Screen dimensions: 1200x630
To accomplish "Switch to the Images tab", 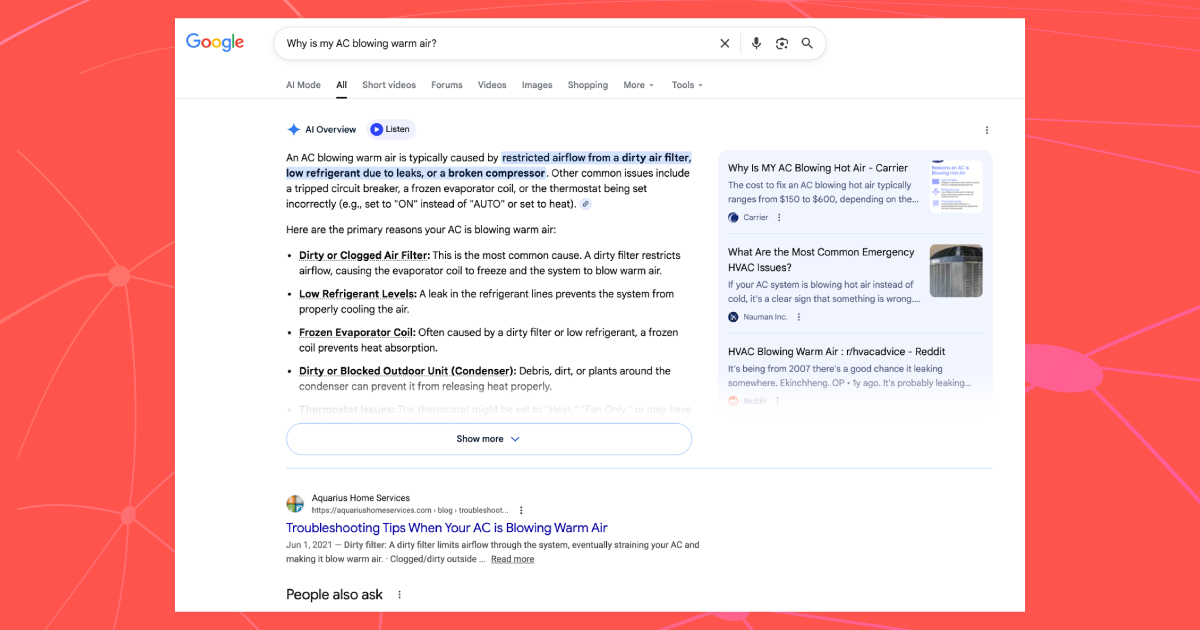I will click(x=537, y=85).
